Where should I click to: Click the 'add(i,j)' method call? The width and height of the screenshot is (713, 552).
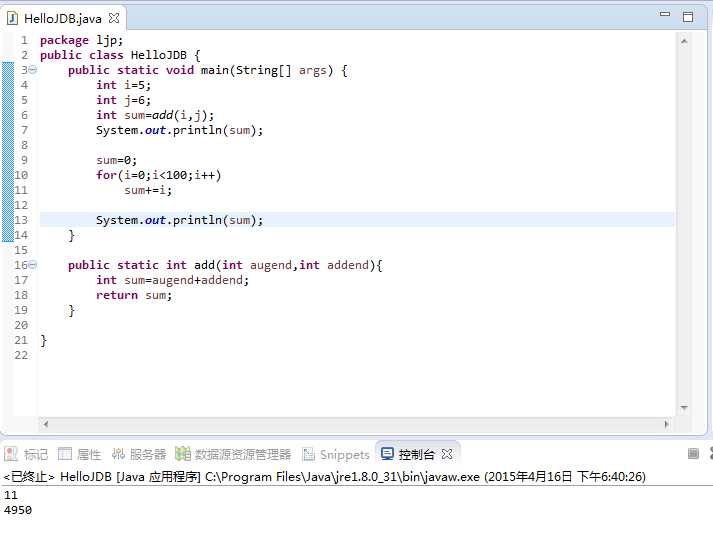pyautogui.click(x=180, y=115)
